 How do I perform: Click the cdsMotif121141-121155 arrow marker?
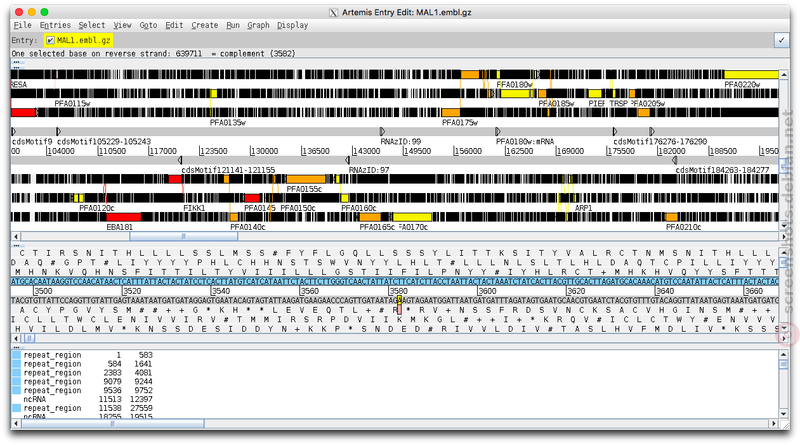(x=180, y=160)
